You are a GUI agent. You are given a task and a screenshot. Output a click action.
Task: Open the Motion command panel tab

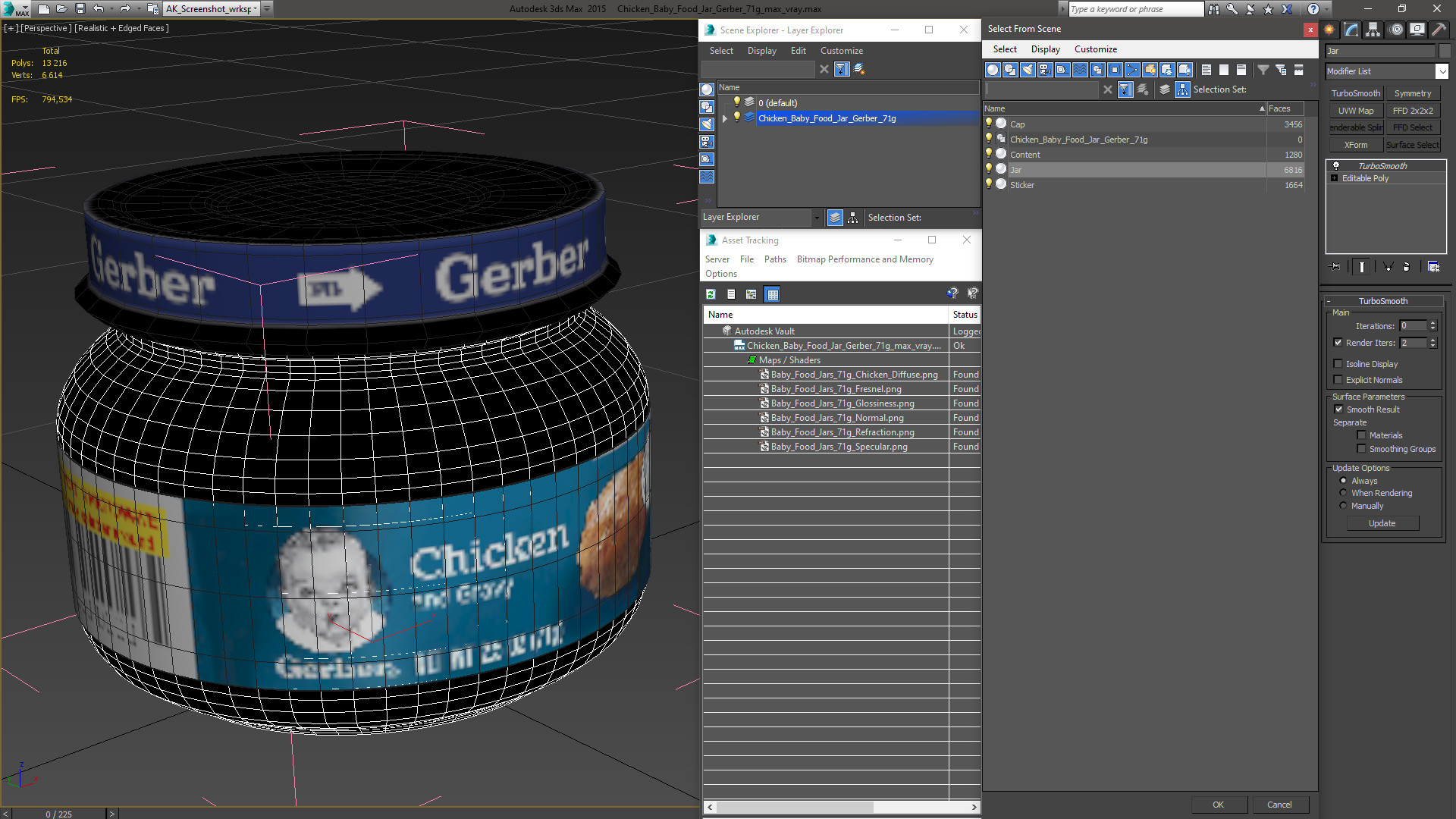1396,30
